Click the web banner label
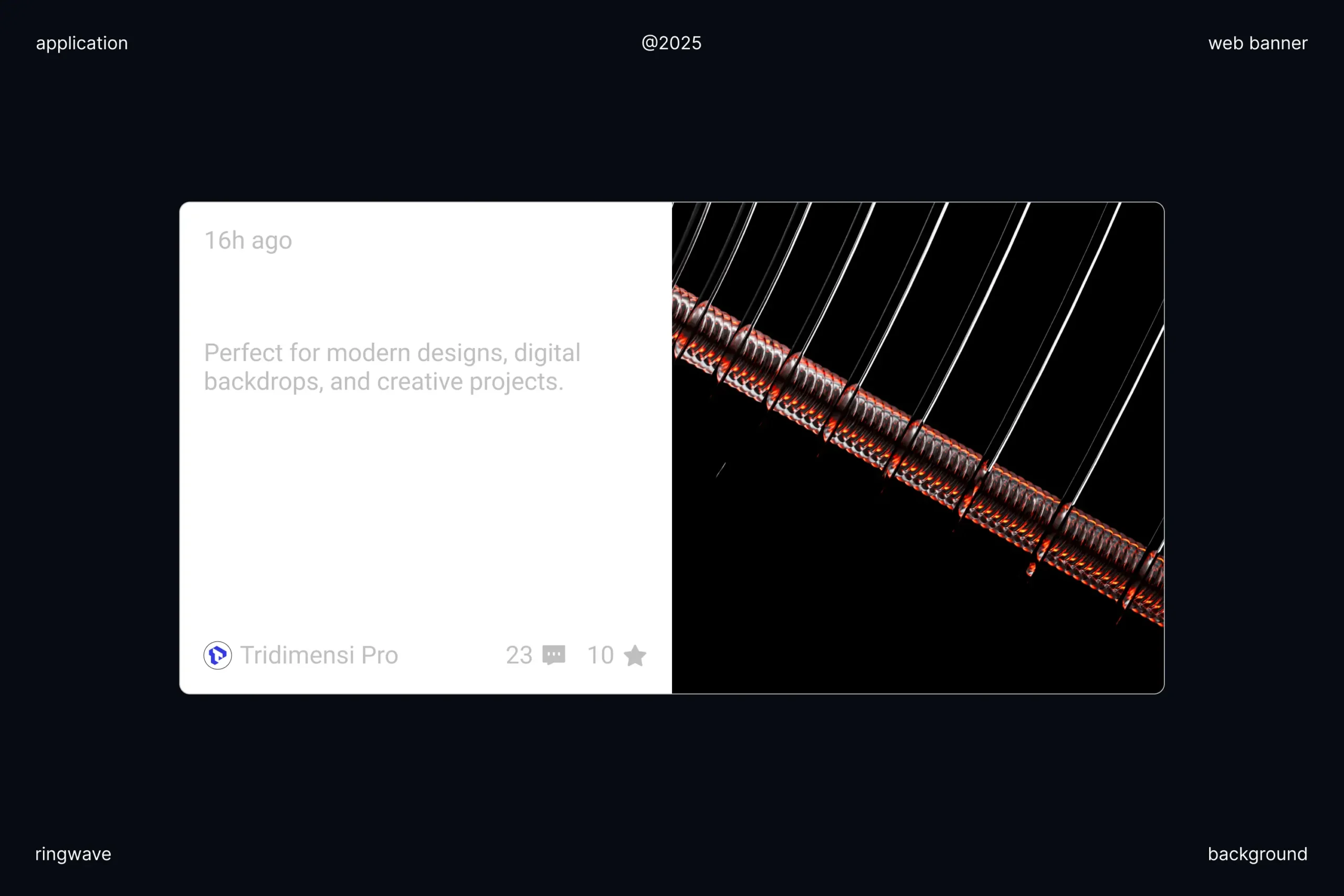The image size is (1344, 896). coord(1257,44)
